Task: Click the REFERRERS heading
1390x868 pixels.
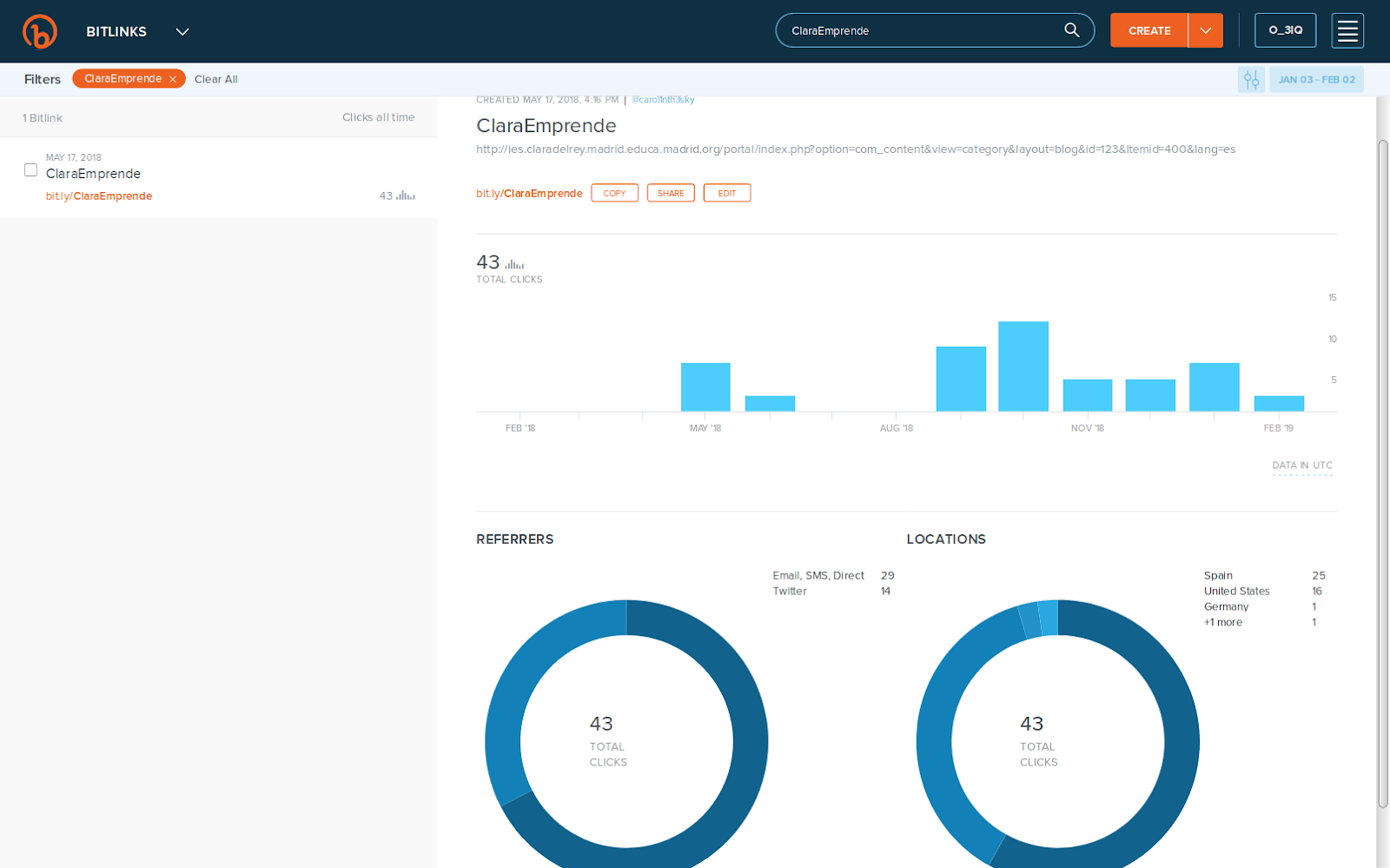Action: click(x=514, y=540)
